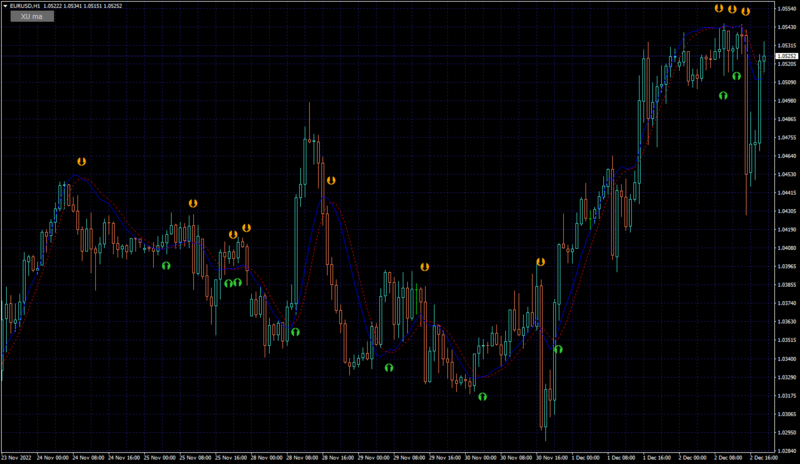Select green buy arrow after the 30 Nov 16:00 plunge
Viewport: 800px width, 464px height.
click(x=558, y=349)
